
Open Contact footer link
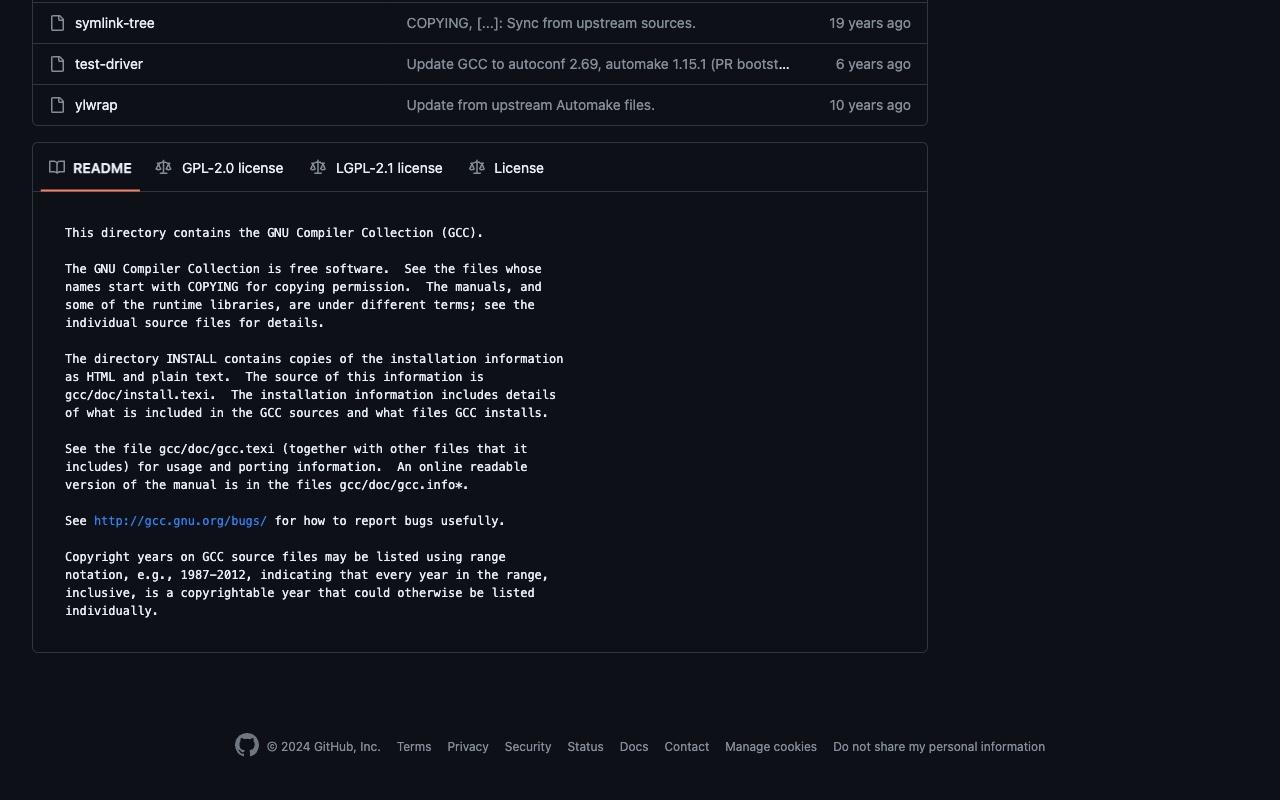tap(687, 747)
